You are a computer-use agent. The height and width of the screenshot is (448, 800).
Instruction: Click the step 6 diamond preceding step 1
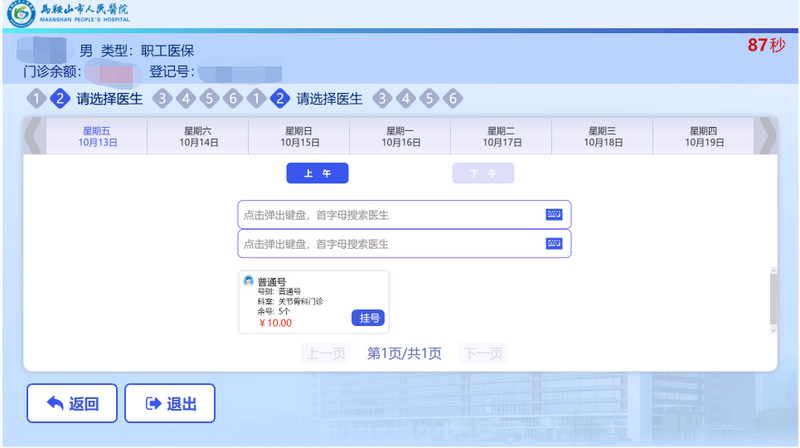[x=233, y=98]
